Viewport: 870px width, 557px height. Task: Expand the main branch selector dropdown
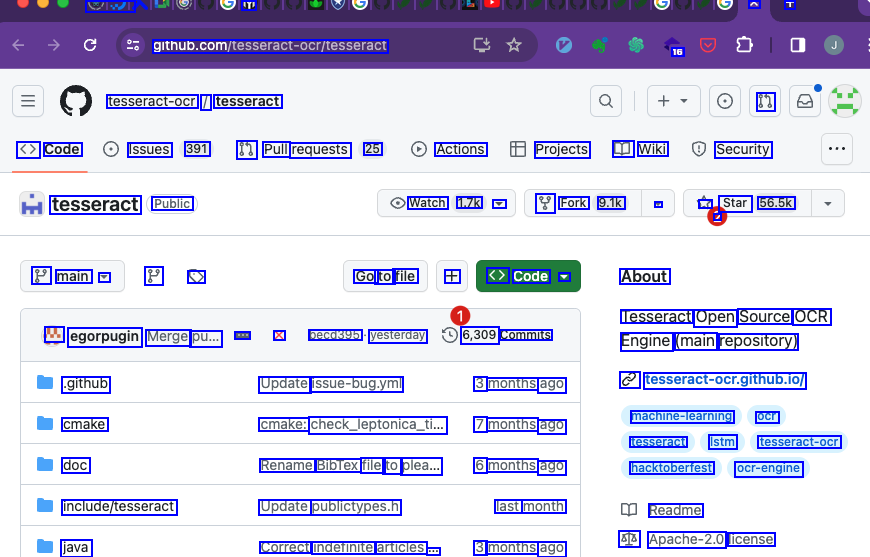coord(72,276)
